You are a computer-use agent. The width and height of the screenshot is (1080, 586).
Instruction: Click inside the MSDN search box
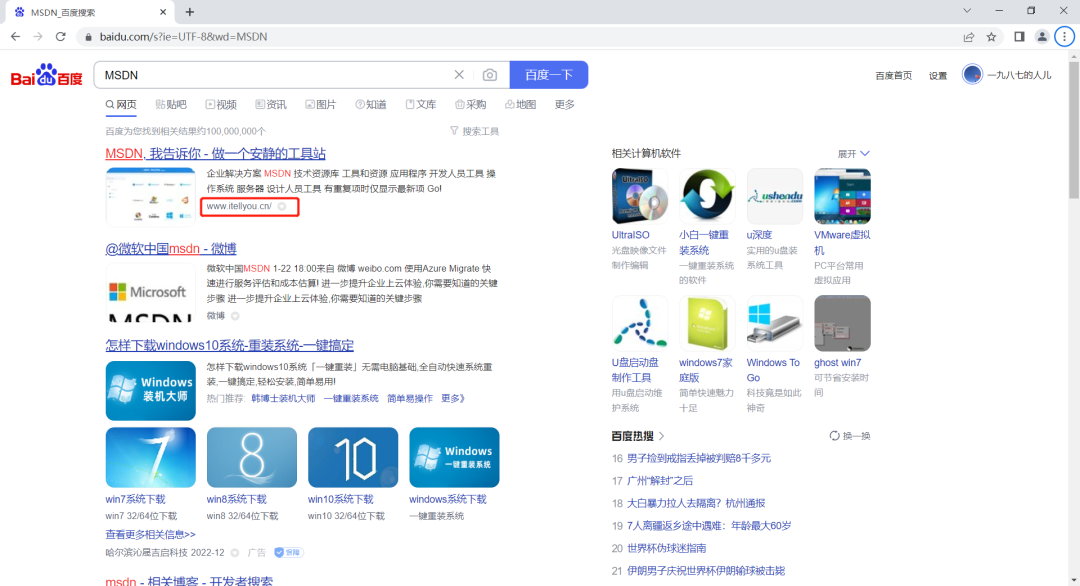[x=272, y=74]
